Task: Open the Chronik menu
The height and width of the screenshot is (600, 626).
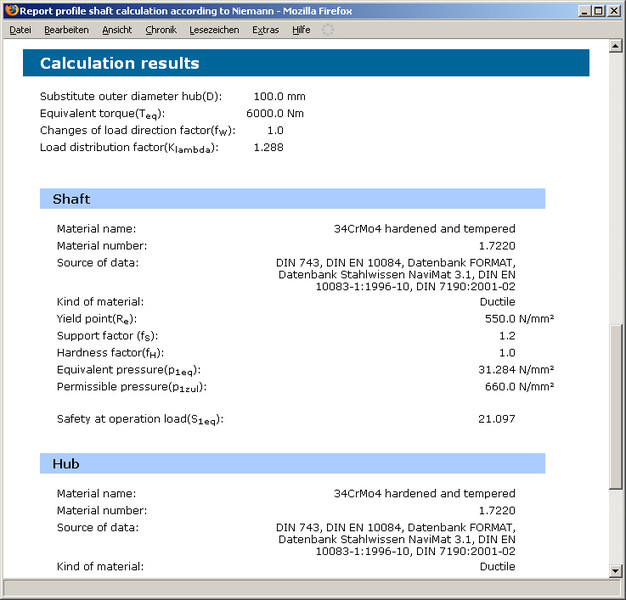Action: (160, 30)
